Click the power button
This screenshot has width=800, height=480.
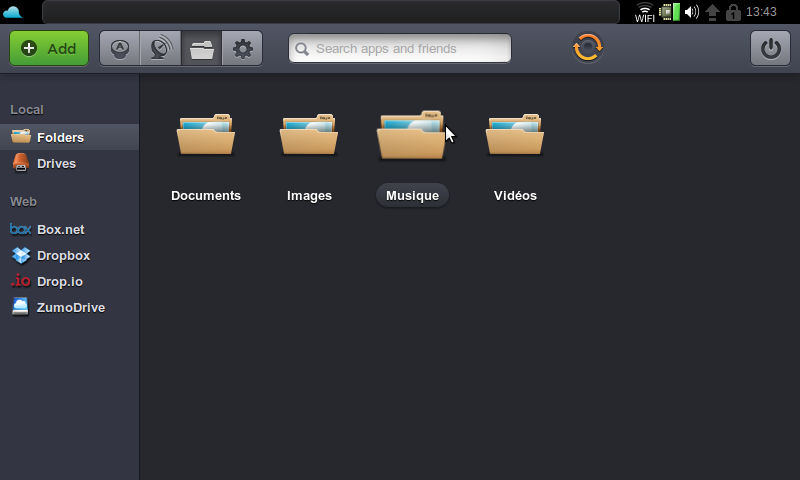click(x=770, y=48)
